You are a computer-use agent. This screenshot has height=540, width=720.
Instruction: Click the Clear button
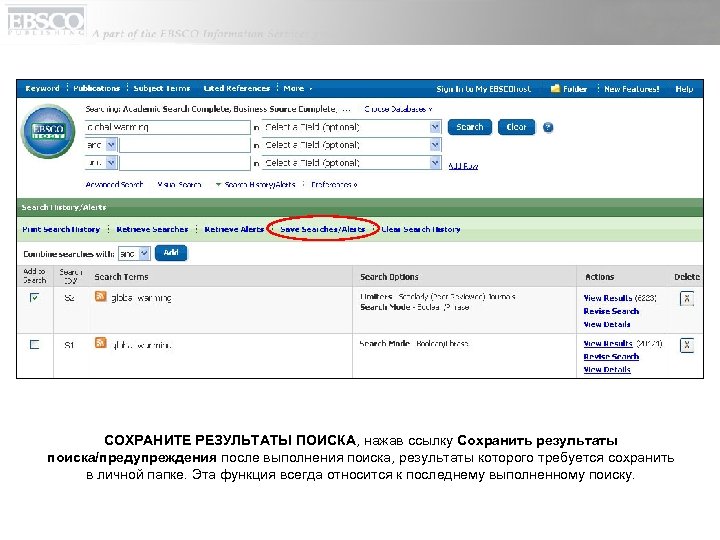click(x=516, y=127)
